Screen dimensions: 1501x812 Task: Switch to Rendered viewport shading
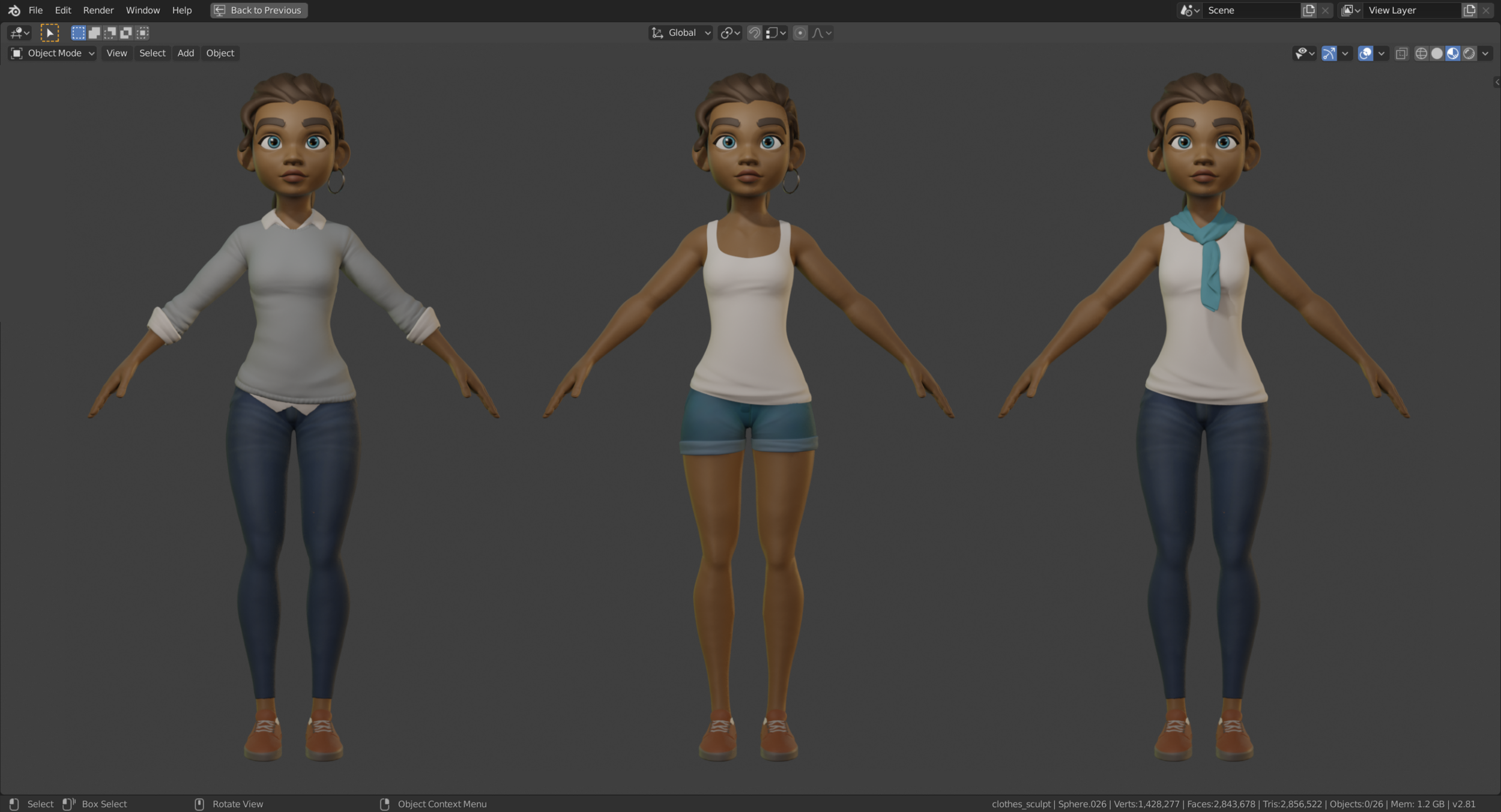click(x=1467, y=53)
